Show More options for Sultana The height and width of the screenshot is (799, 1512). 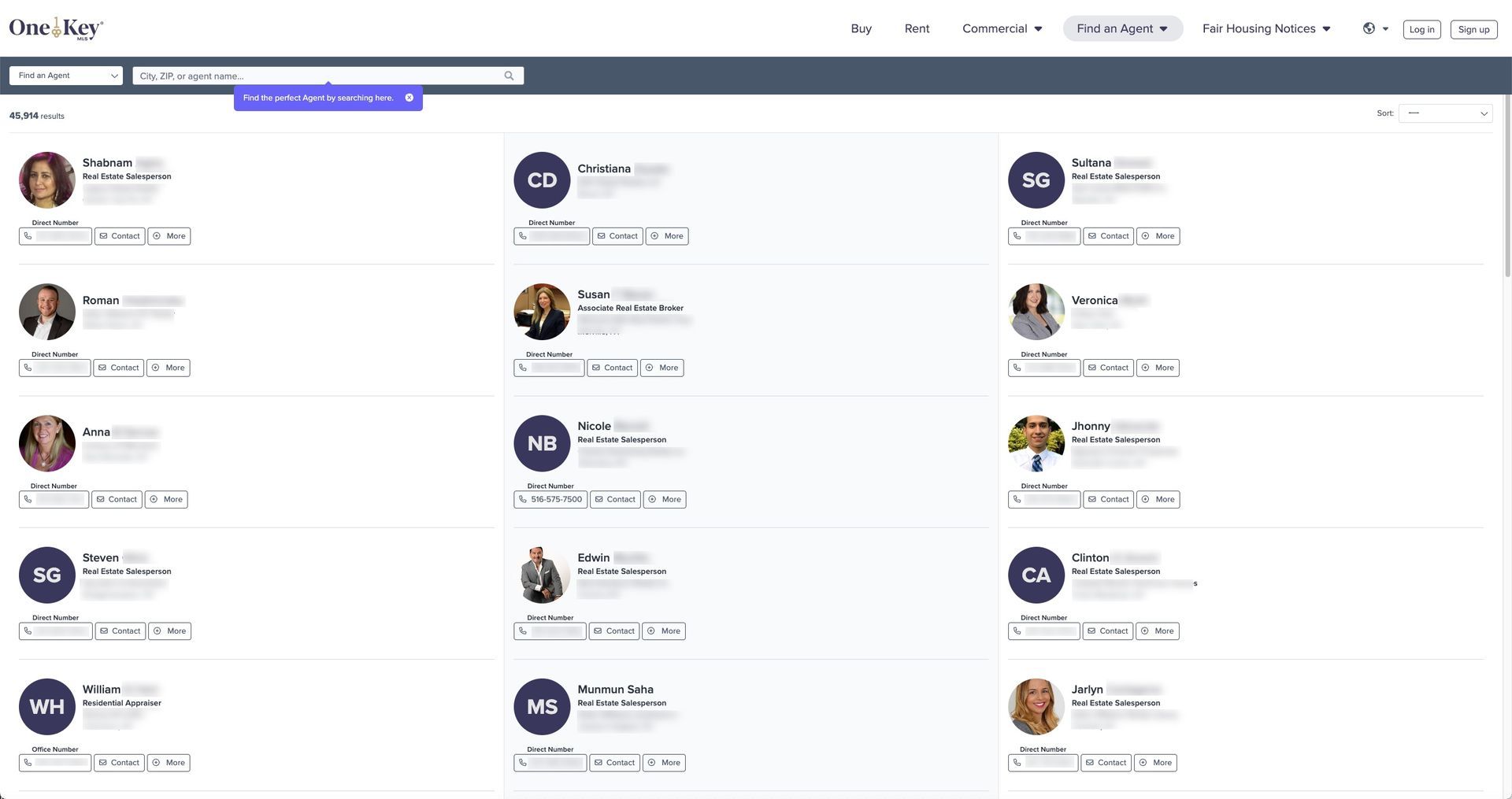click(x=1158, y=236)
